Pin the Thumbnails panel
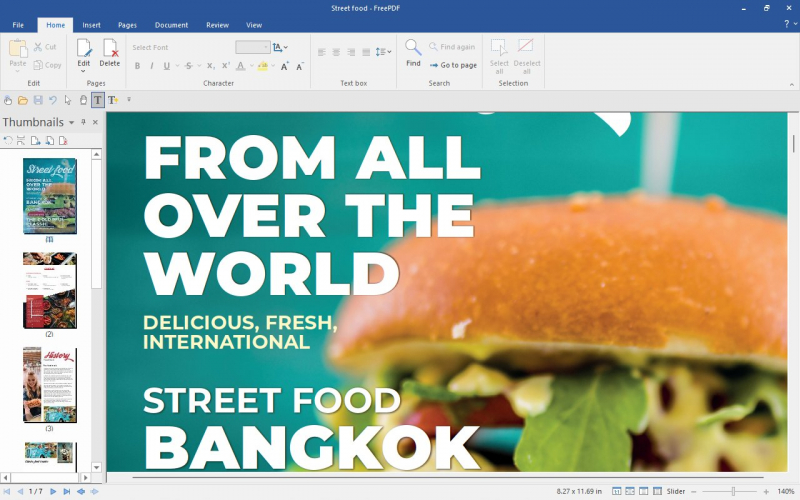 (83, 122)
